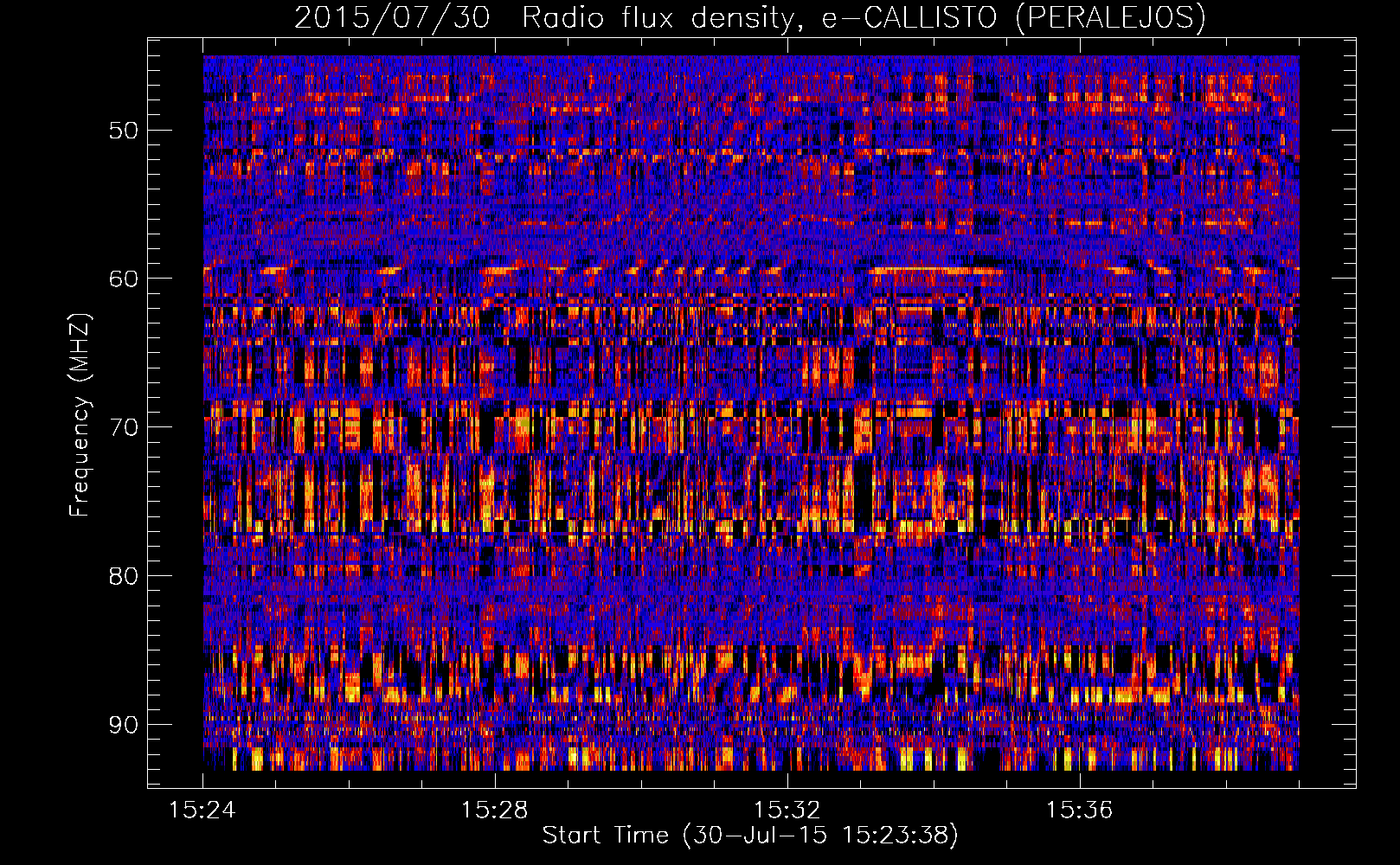Click the 80 frequency tick label

[123, 576]
